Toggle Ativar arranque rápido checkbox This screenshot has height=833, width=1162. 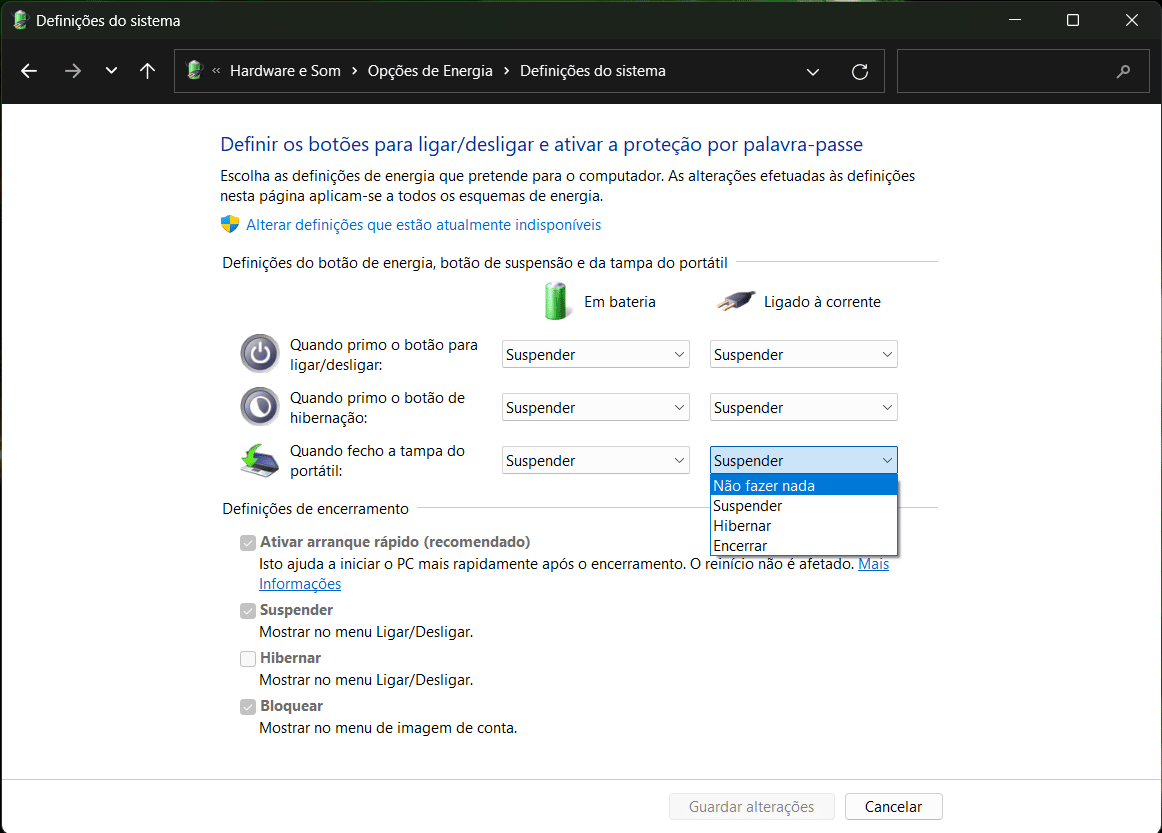coord(248,542)
